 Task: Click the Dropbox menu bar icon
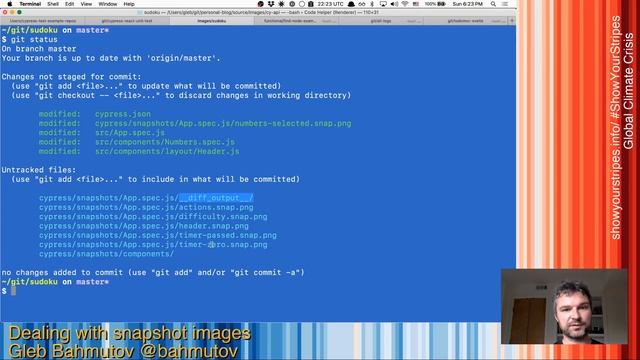pyautogui.click(x=271, y=4)
